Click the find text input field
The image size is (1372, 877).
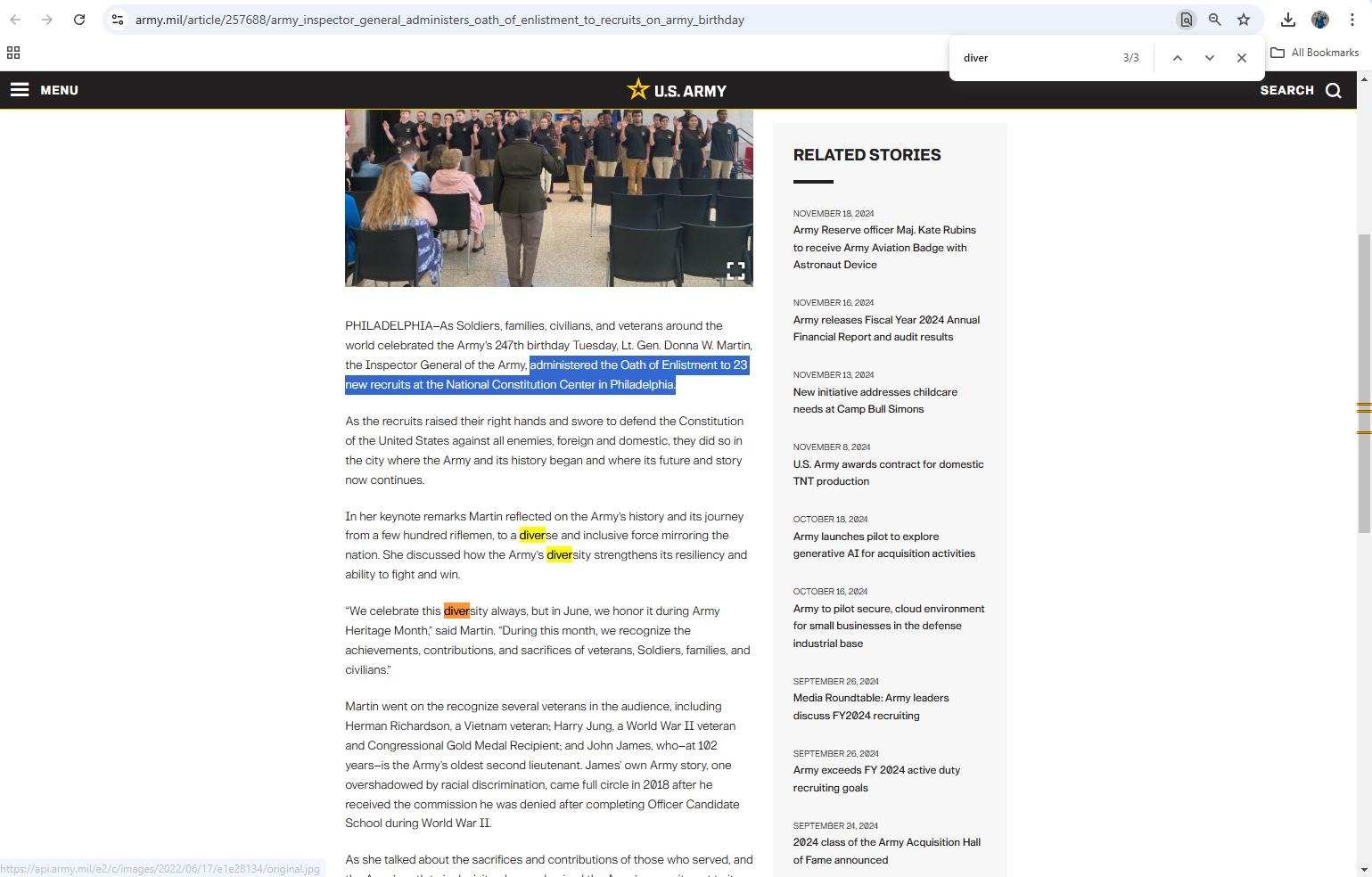pos(1034,58)
